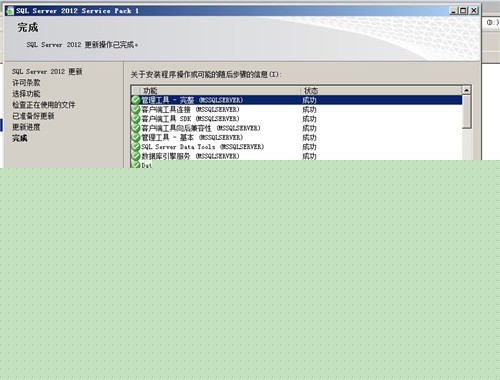Image resolution: width=500 pixels, height=380 pixels.
Task: Select the 管理工具 - 基本 (MSSQLSERVER) row
Action: 297,137
